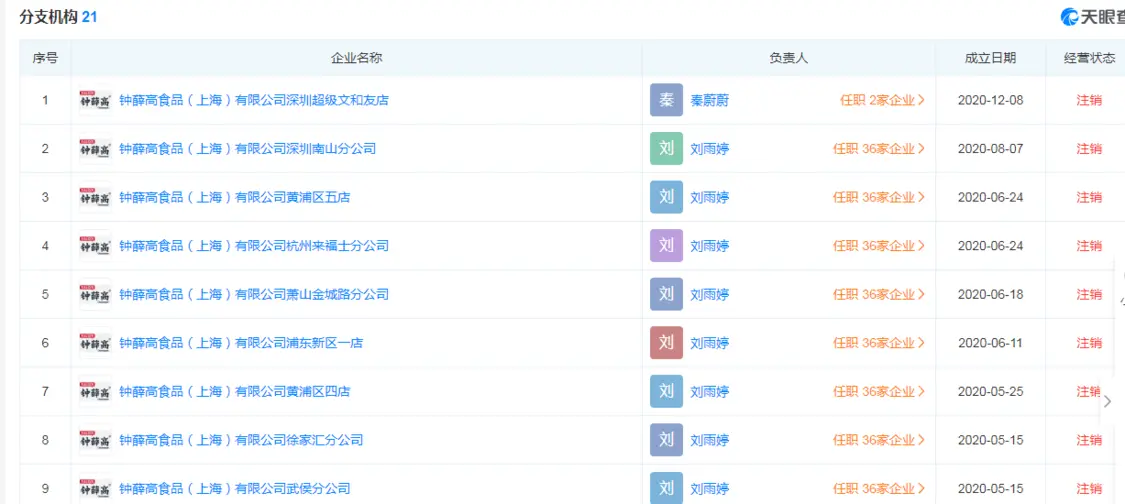The image size is (1125, 504).
Task: Click the 序号 column header
Action: point(45,58)
